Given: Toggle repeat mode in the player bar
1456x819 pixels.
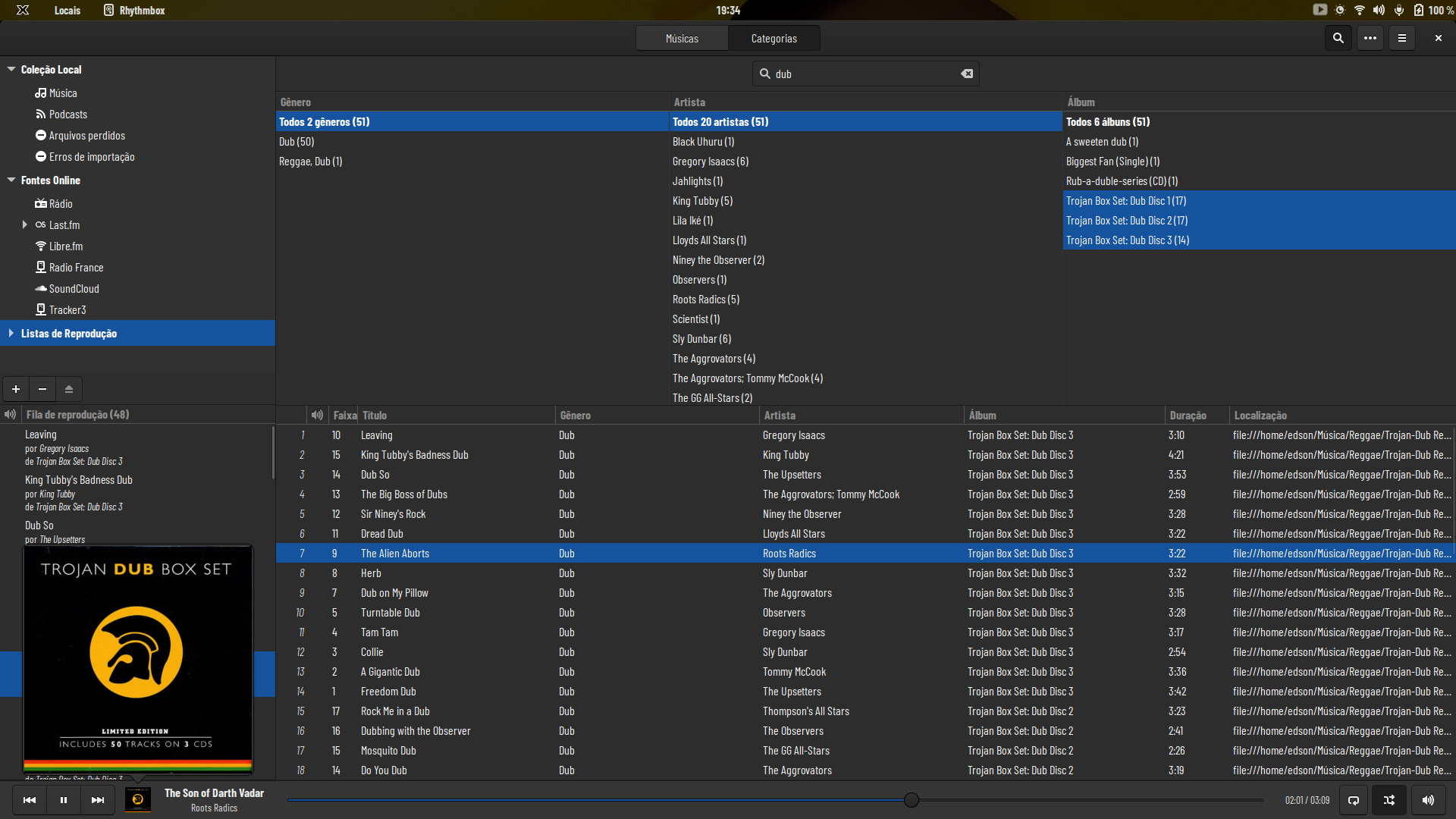Looking at the screenshot, I should (1354, 800).
